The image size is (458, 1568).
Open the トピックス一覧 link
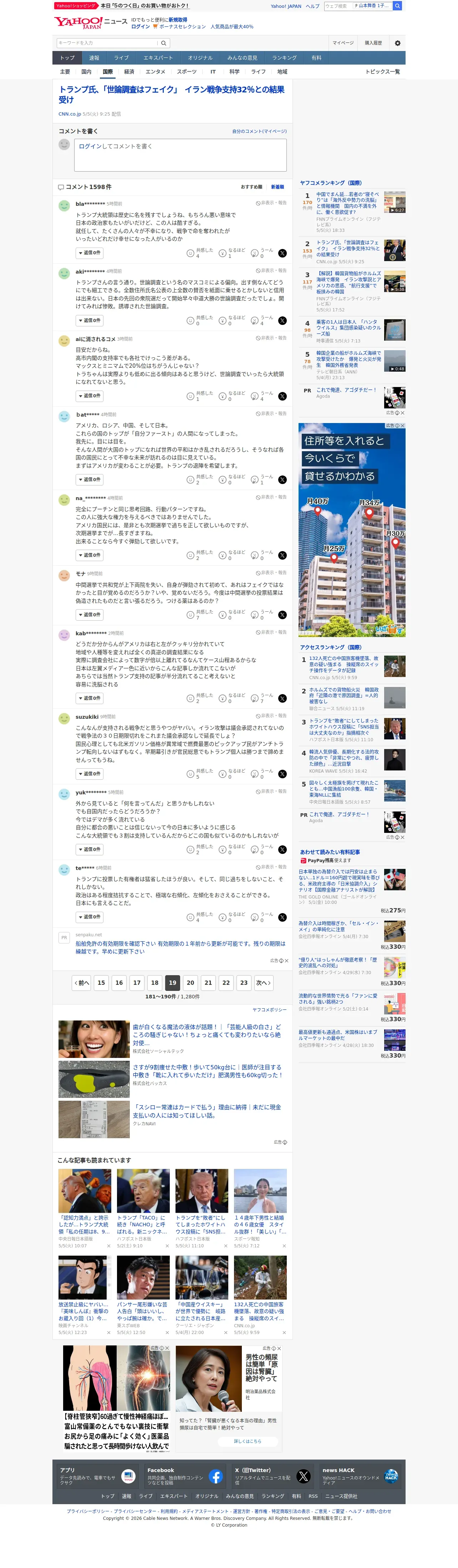(x=382, y=72)
